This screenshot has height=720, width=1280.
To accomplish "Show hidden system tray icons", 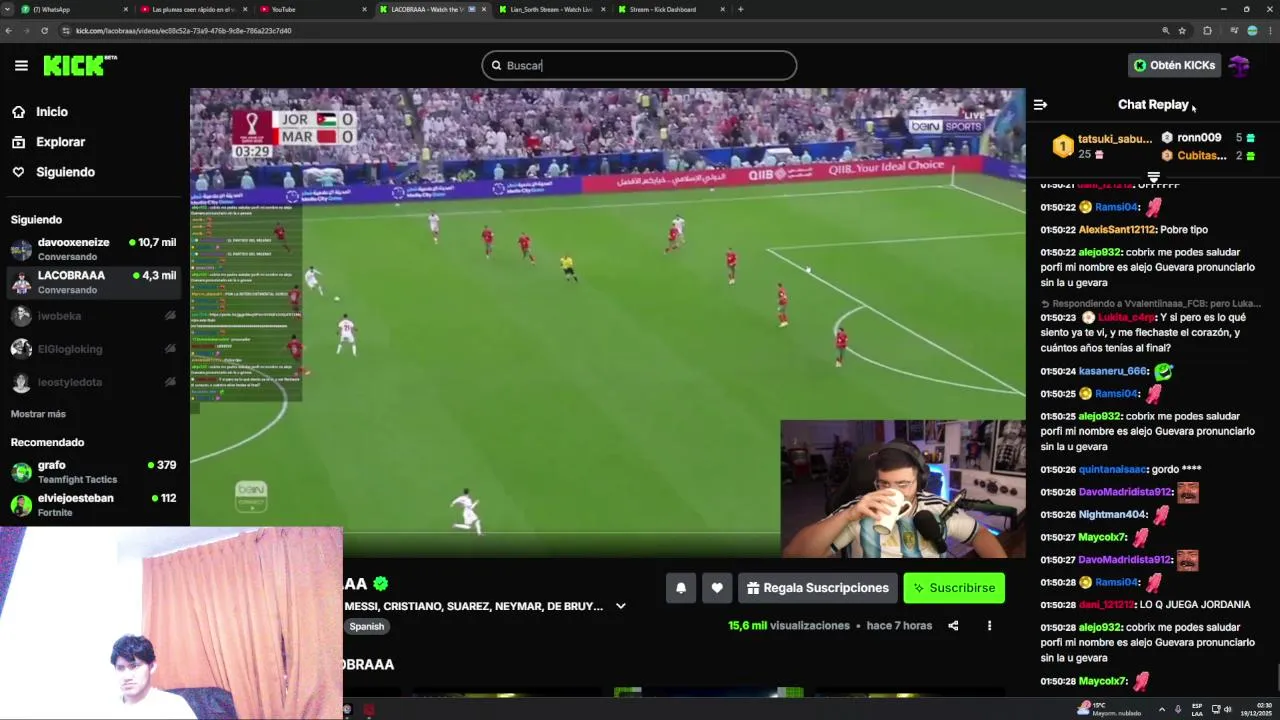I will [x=1161, y=709].
